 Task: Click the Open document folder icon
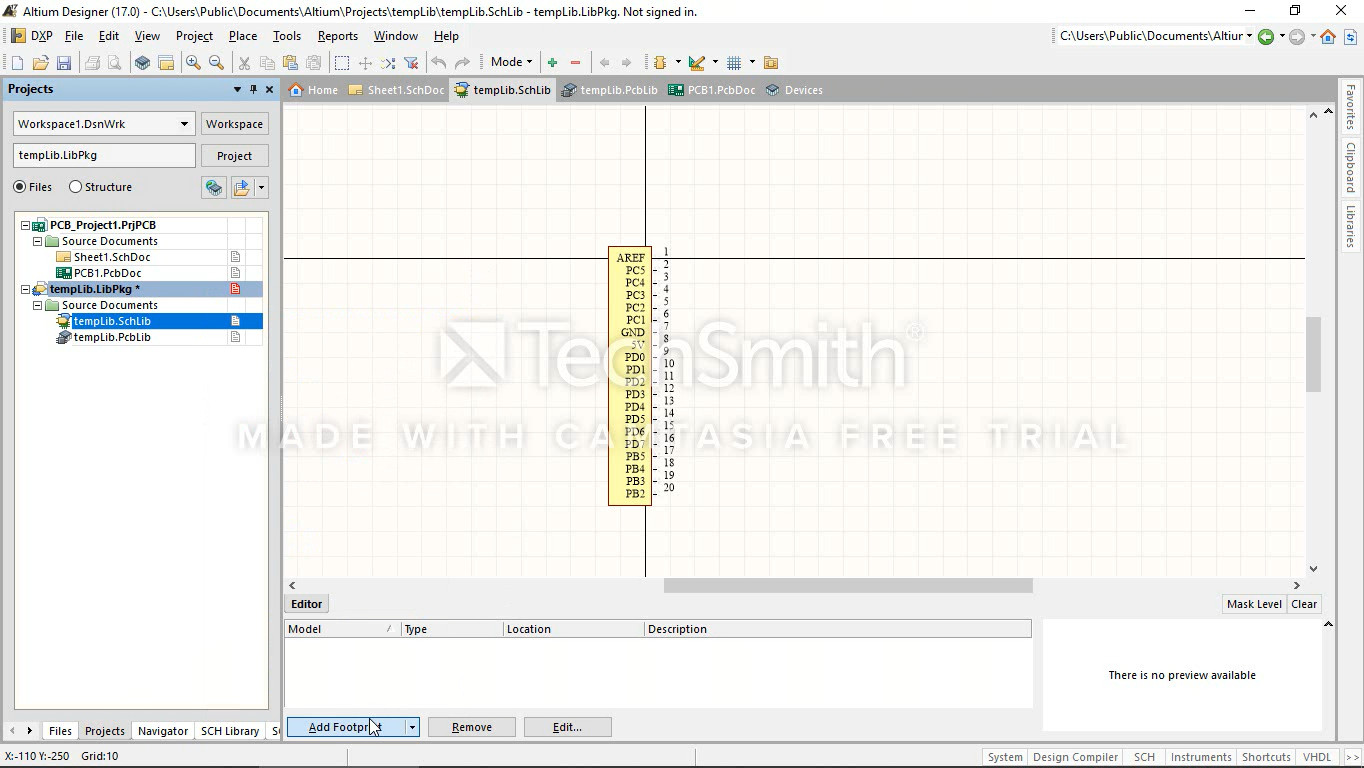click(40, 62)
